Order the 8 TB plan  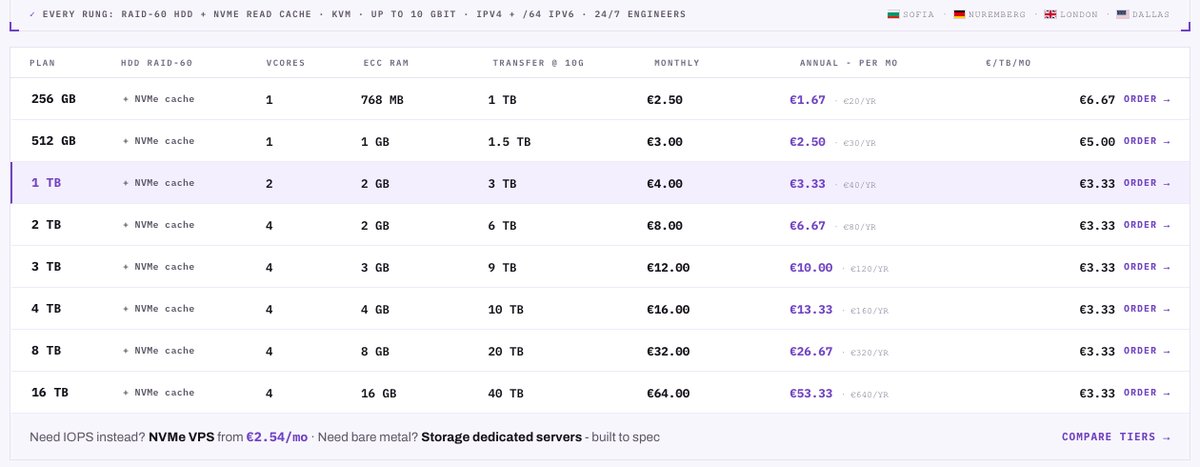[1146, 351]
